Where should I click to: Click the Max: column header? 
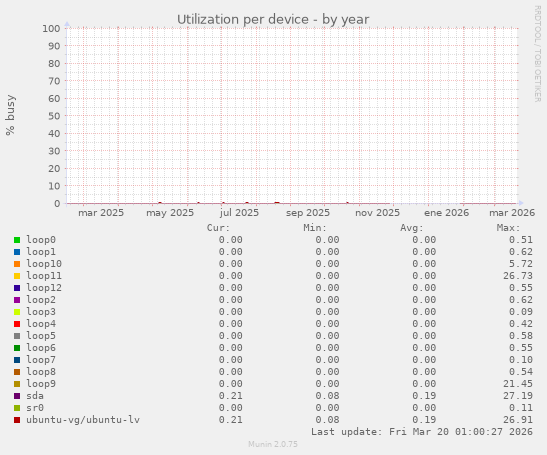pos(508,228)
